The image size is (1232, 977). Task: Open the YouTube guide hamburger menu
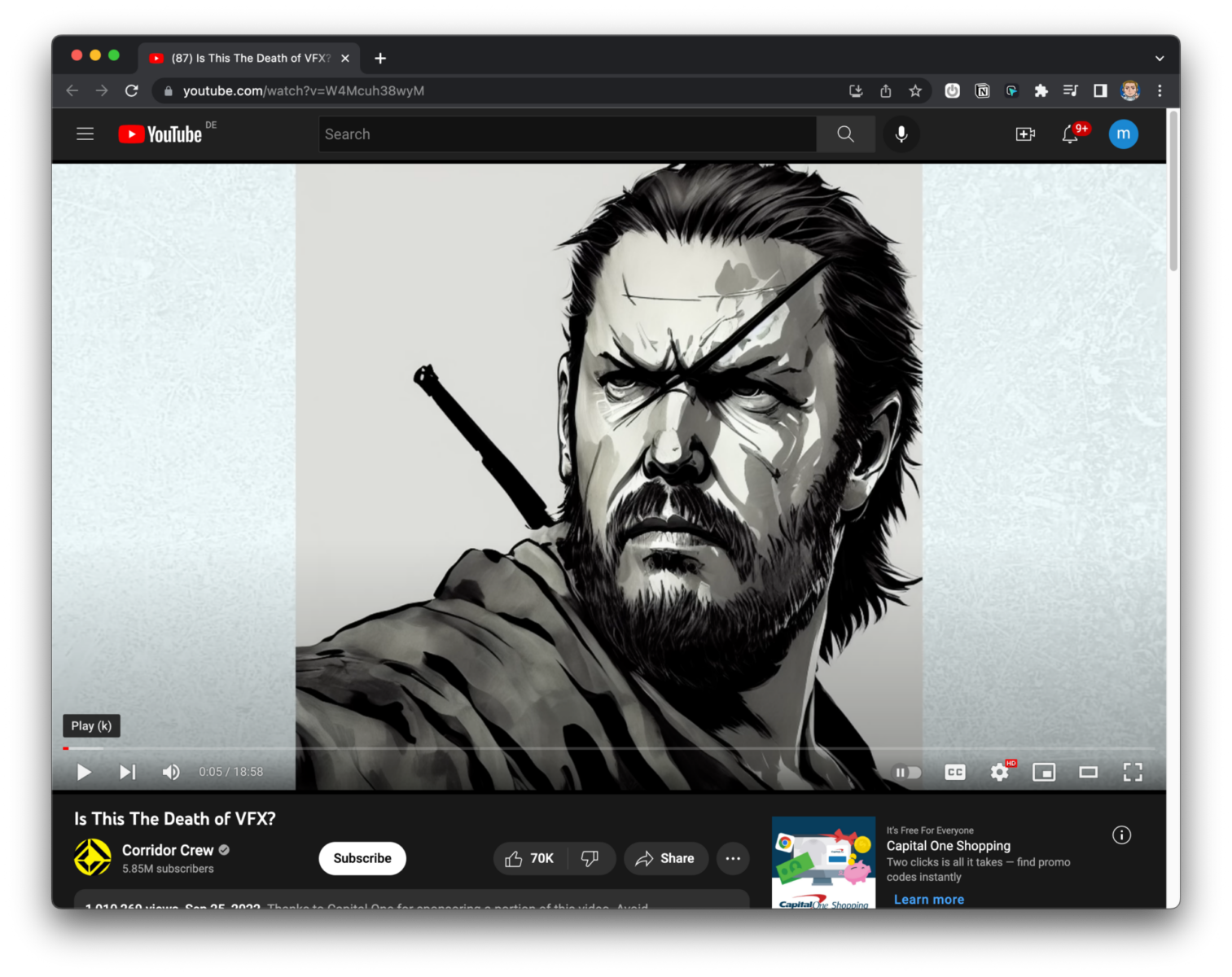point(85,134)
